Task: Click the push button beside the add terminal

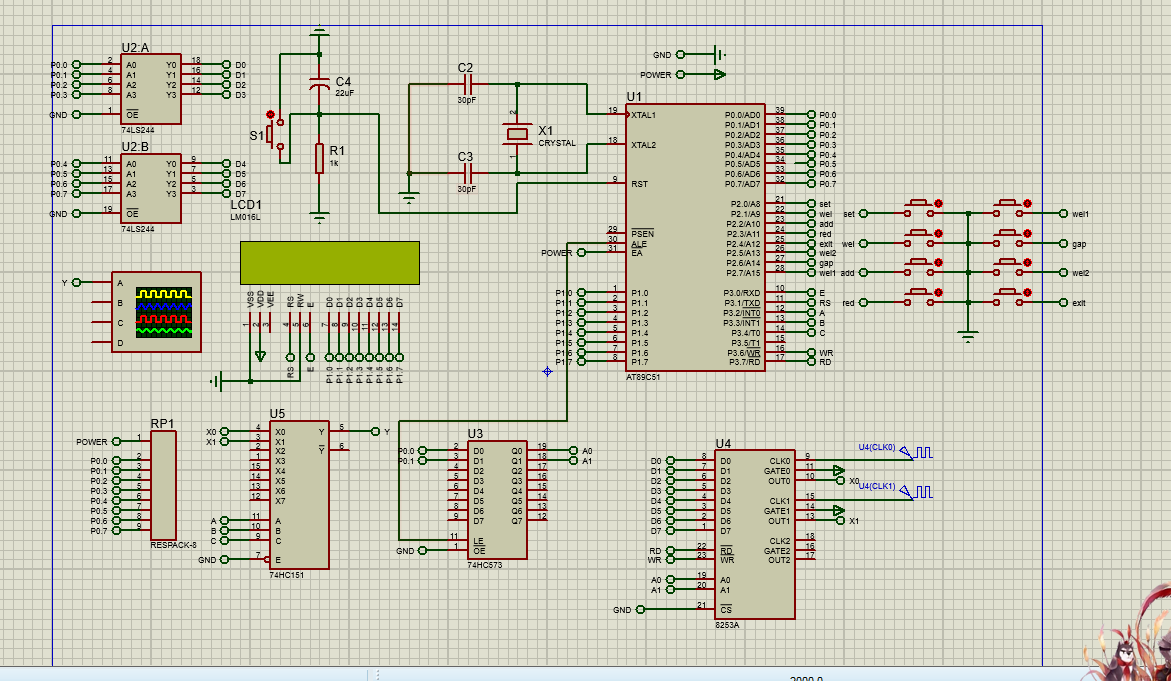Action: (921, 269)
